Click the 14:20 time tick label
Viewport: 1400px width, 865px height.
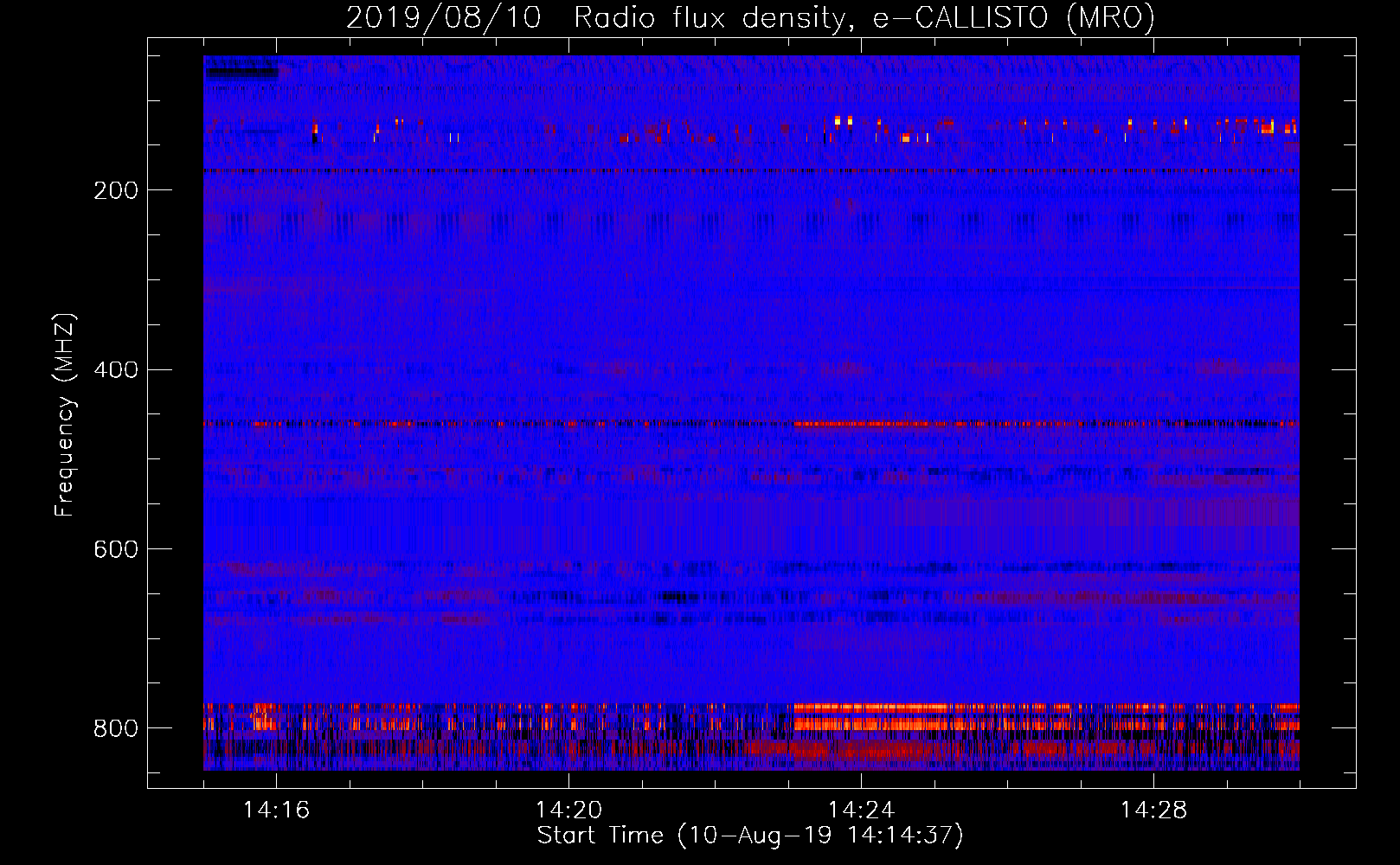point(568,810)
